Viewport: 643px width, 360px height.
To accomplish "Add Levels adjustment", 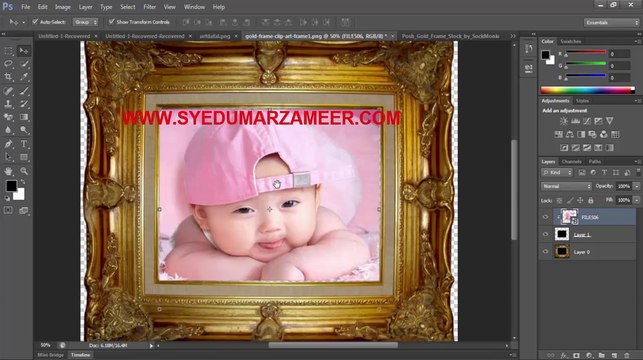I will [x=575, y=121].
